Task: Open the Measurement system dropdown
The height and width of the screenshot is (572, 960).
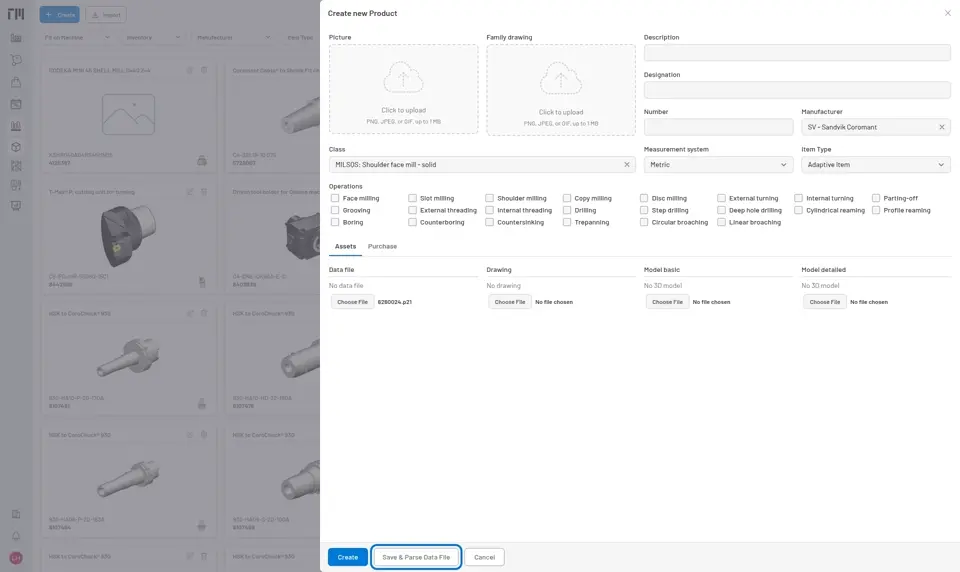Action: coord(718,165)
